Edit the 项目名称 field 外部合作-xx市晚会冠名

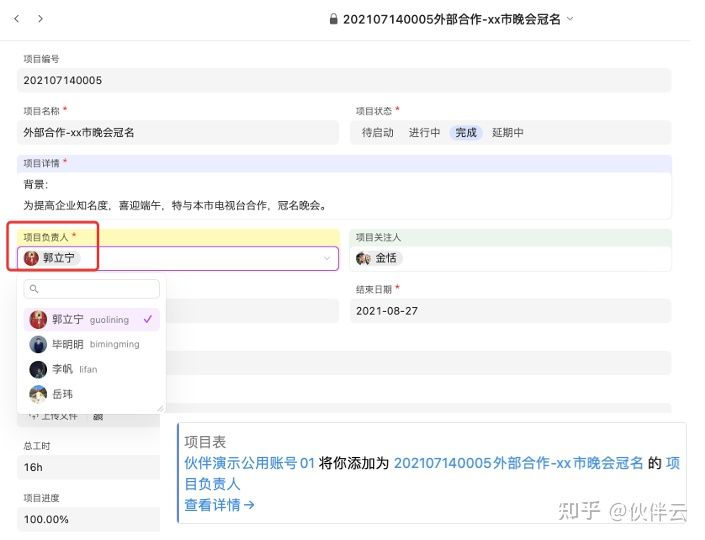tap(178, 133)
